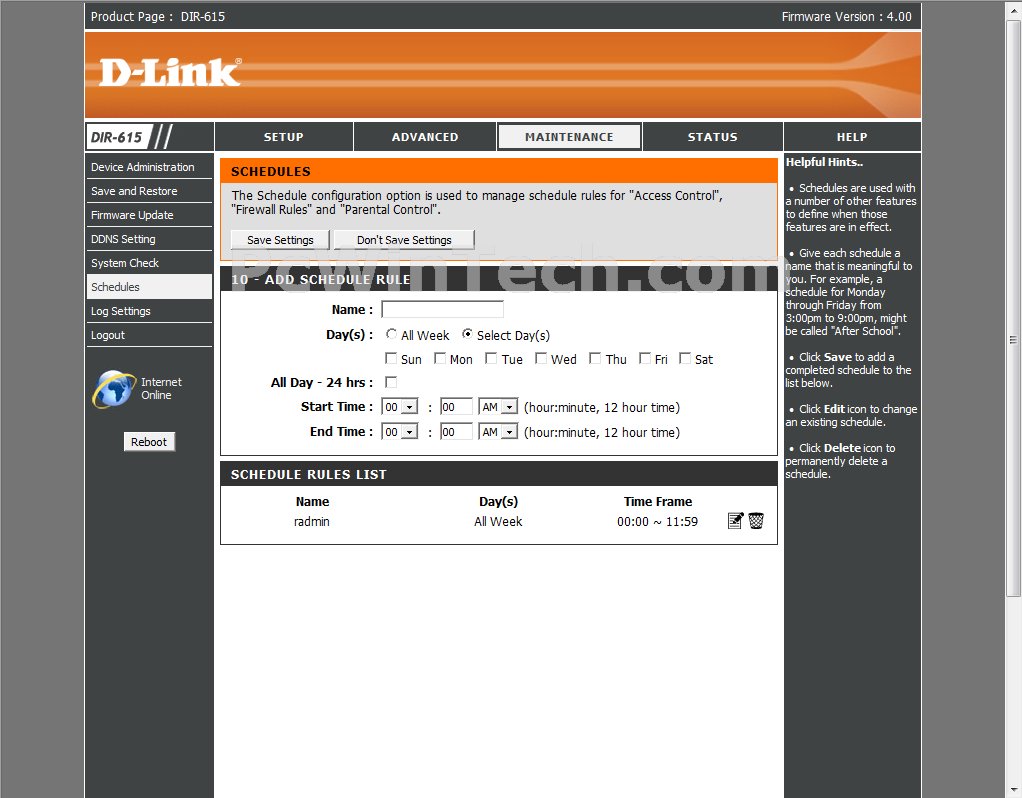
Task: Open Device Administration in sidebar
Action: pos(149,167)
